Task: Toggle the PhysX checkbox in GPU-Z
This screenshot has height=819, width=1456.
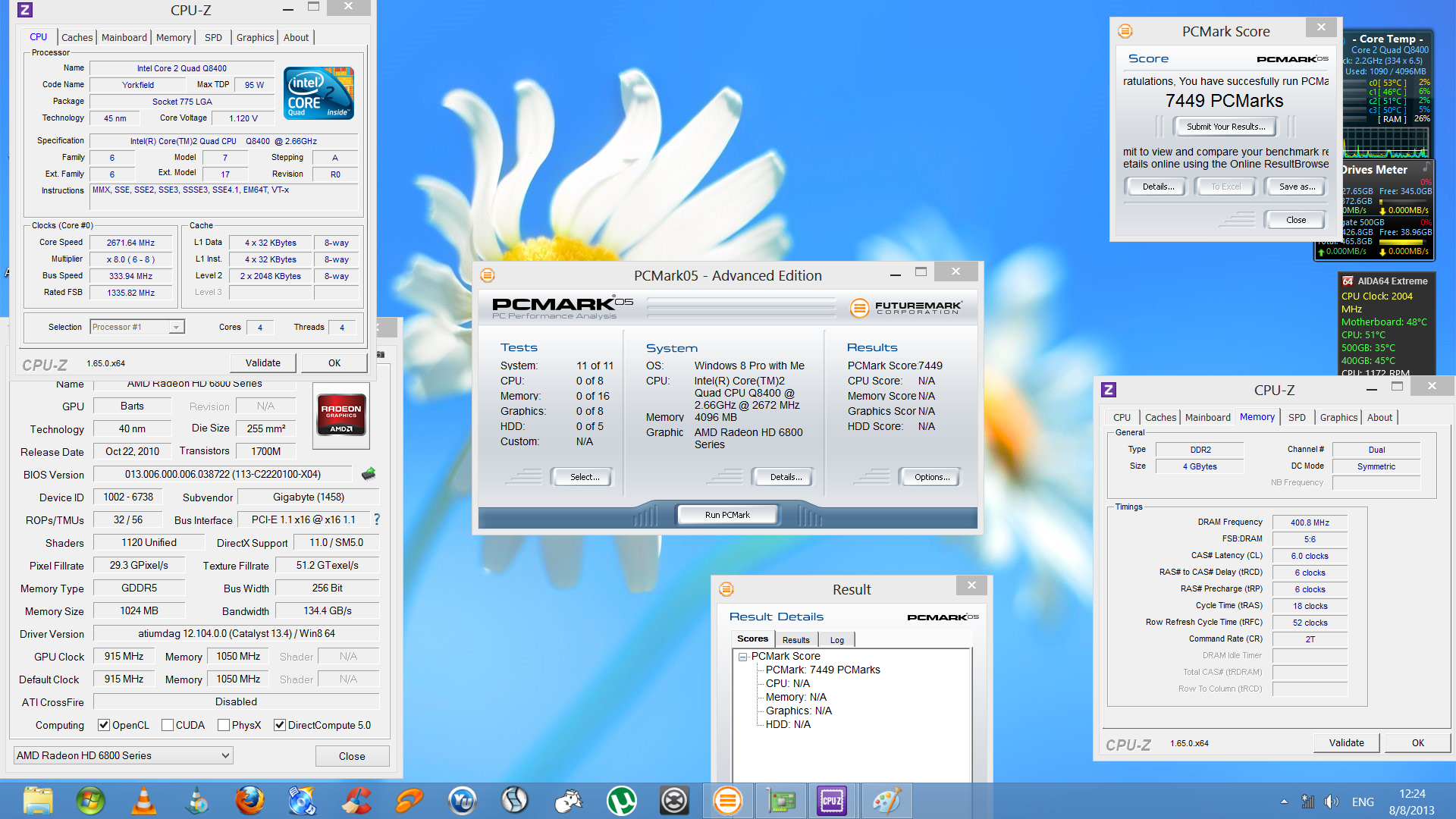Action: tap(224, 725)
